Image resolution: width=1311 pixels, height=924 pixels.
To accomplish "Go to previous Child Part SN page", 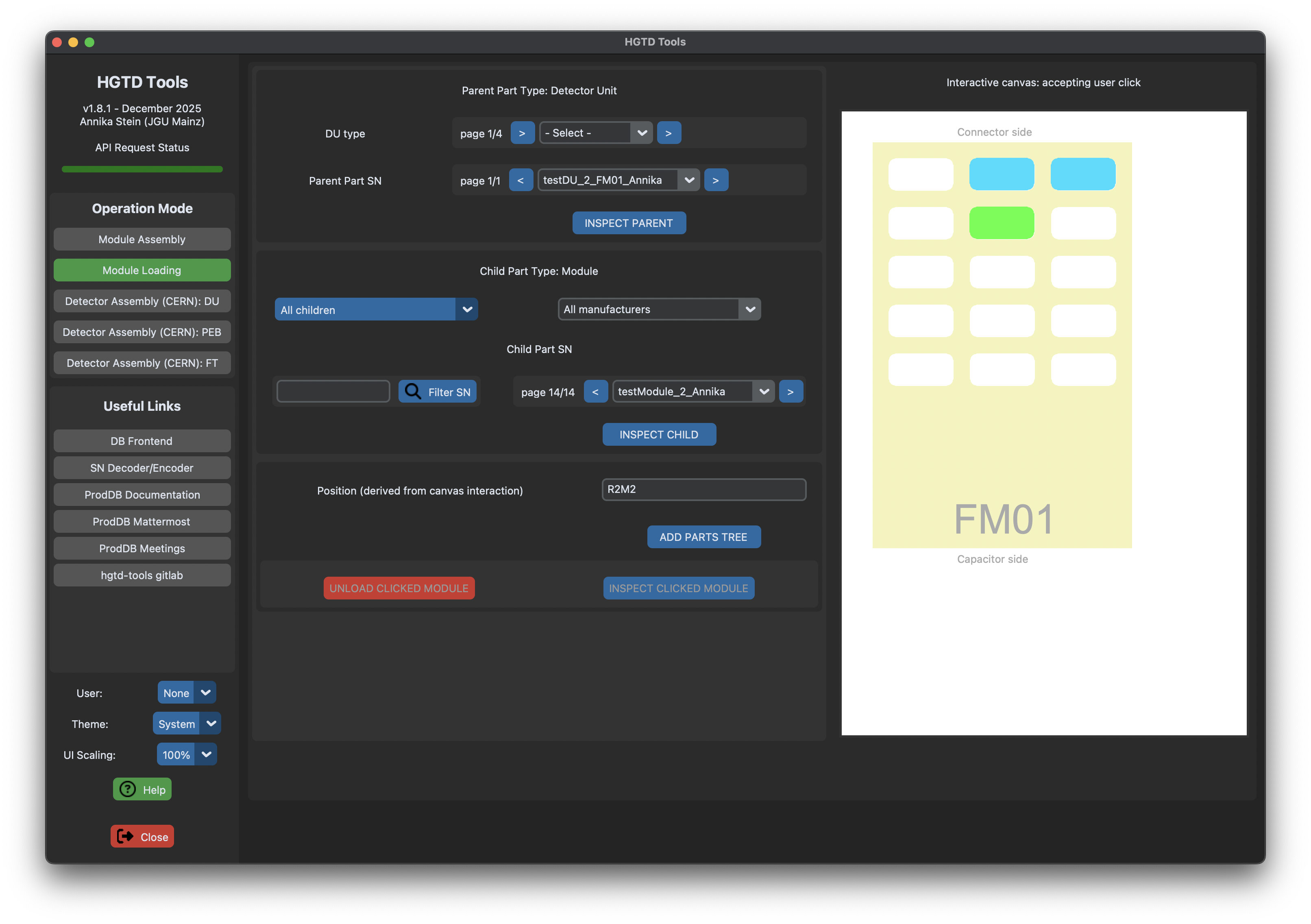I will [596, 392].
